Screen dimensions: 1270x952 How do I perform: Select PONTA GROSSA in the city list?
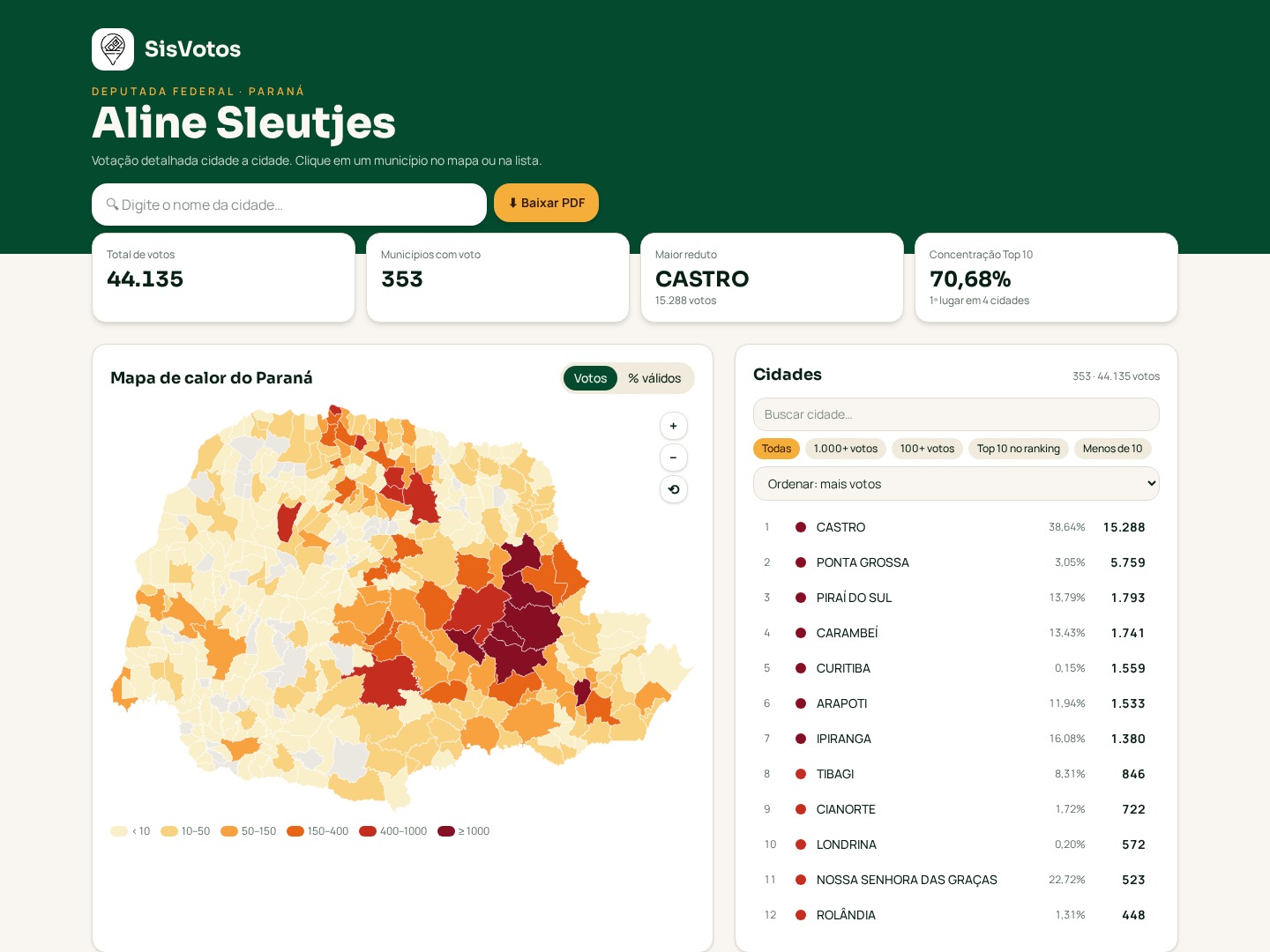click(x=956, y=562)
